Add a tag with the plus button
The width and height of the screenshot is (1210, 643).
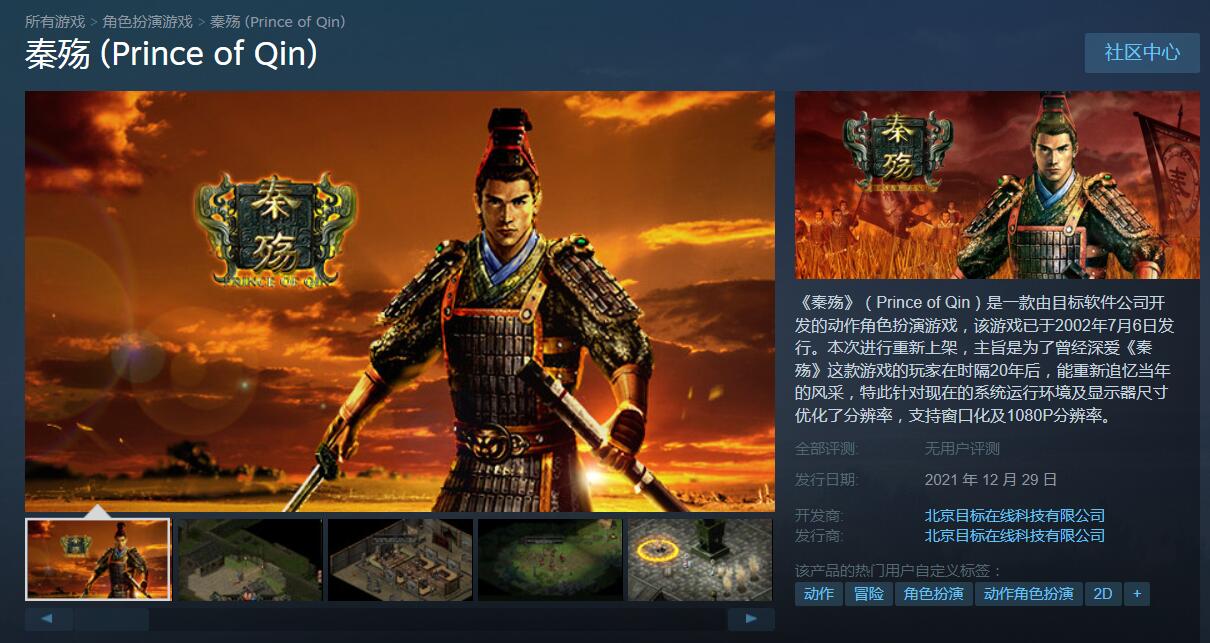coord(1136,594)
